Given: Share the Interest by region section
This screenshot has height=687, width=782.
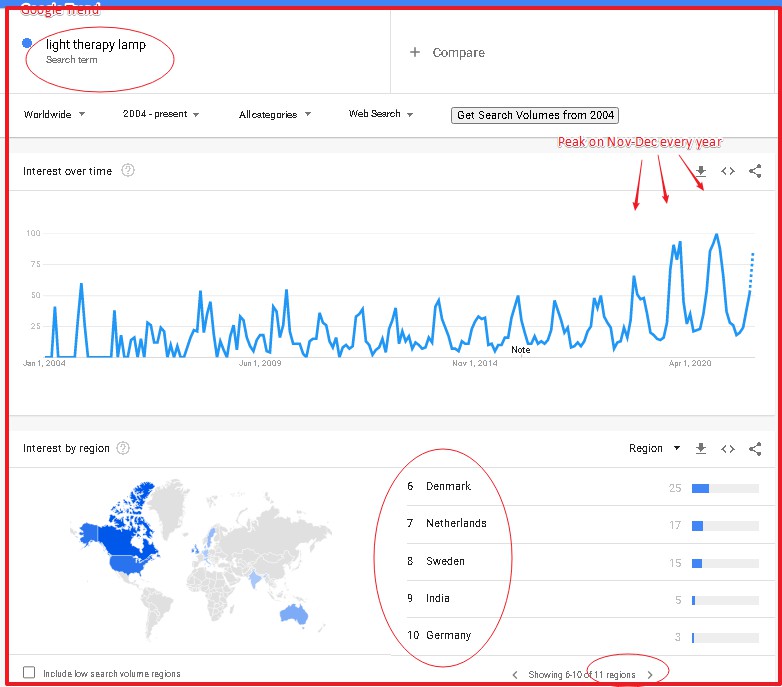Looking at the screenshot, I should (755, 449).
